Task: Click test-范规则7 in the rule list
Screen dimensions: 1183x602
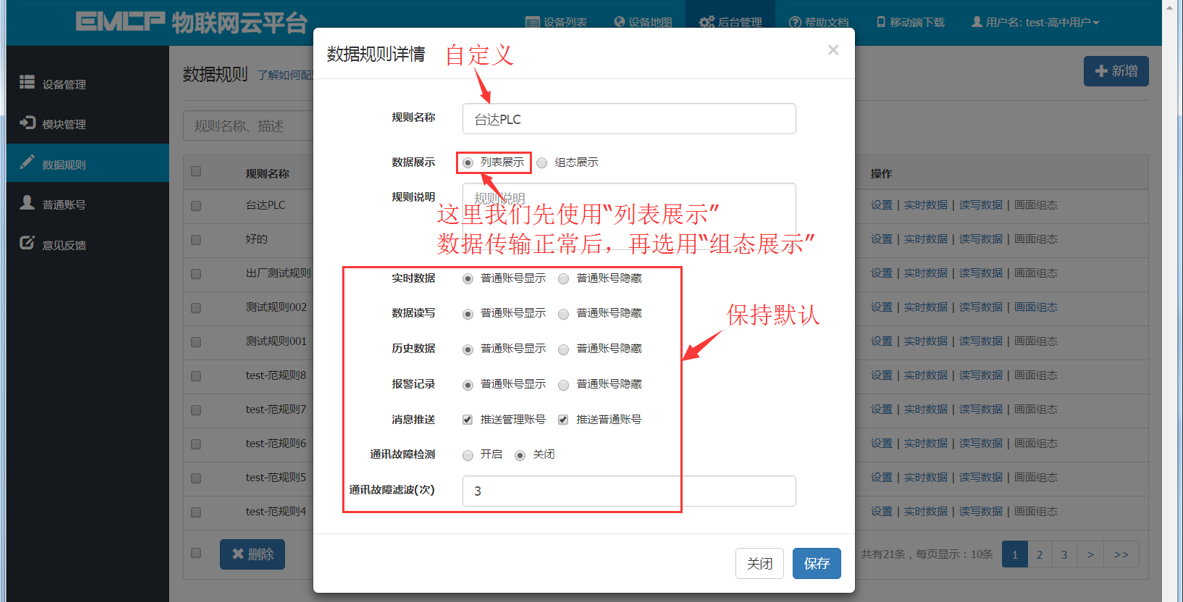Action: (275, 410)
